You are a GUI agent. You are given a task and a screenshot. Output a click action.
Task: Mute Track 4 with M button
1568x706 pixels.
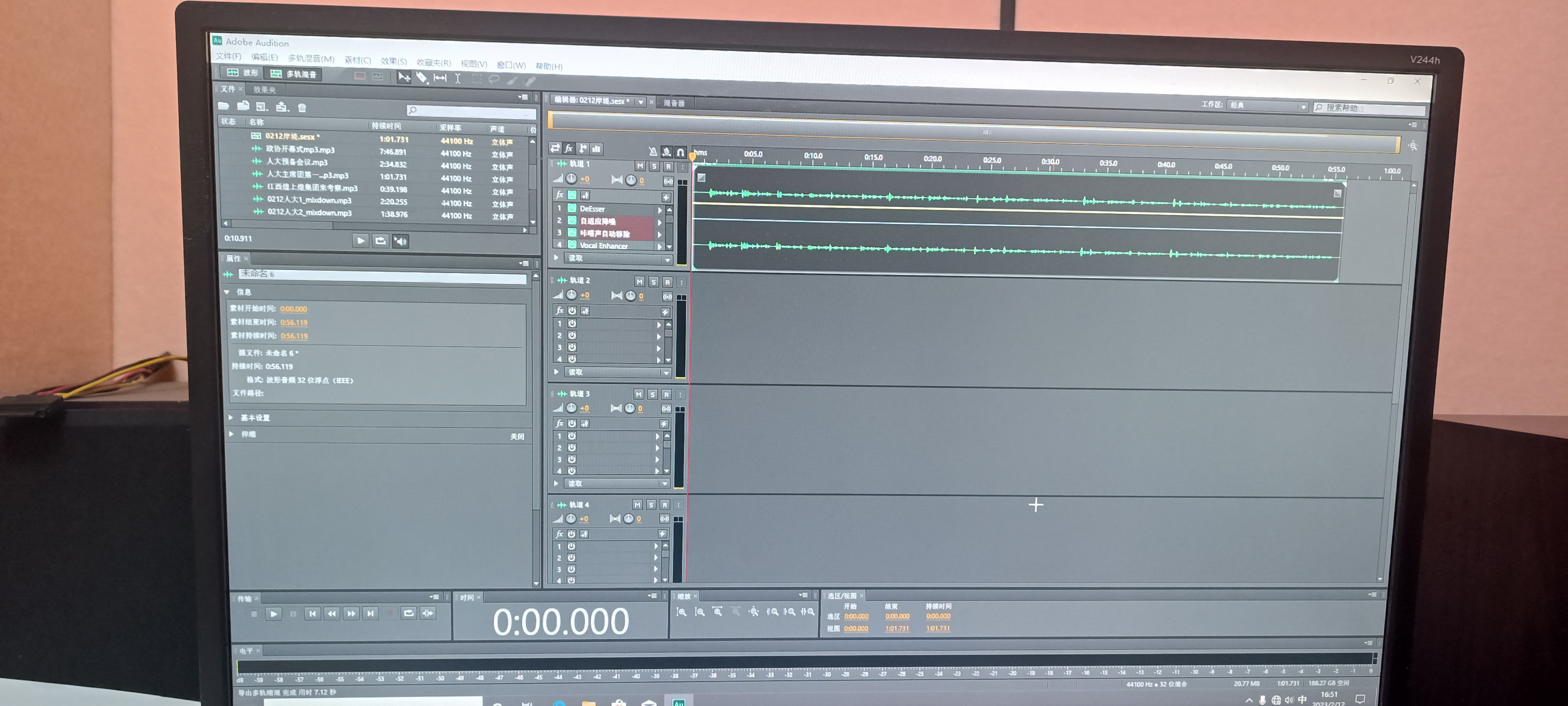637,504
